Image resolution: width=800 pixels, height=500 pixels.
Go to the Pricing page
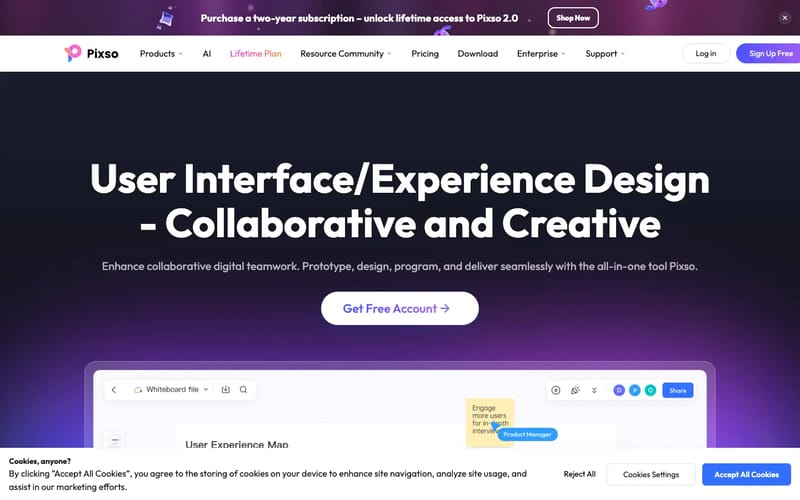[425, 54]
